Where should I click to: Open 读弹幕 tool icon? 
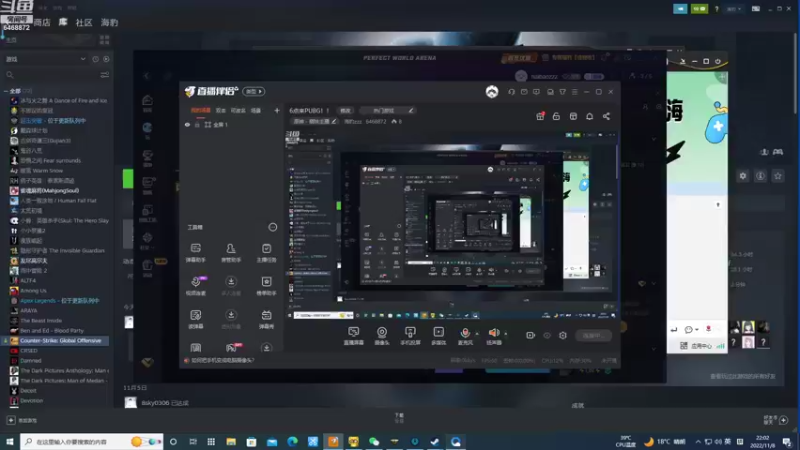point(196,319)
